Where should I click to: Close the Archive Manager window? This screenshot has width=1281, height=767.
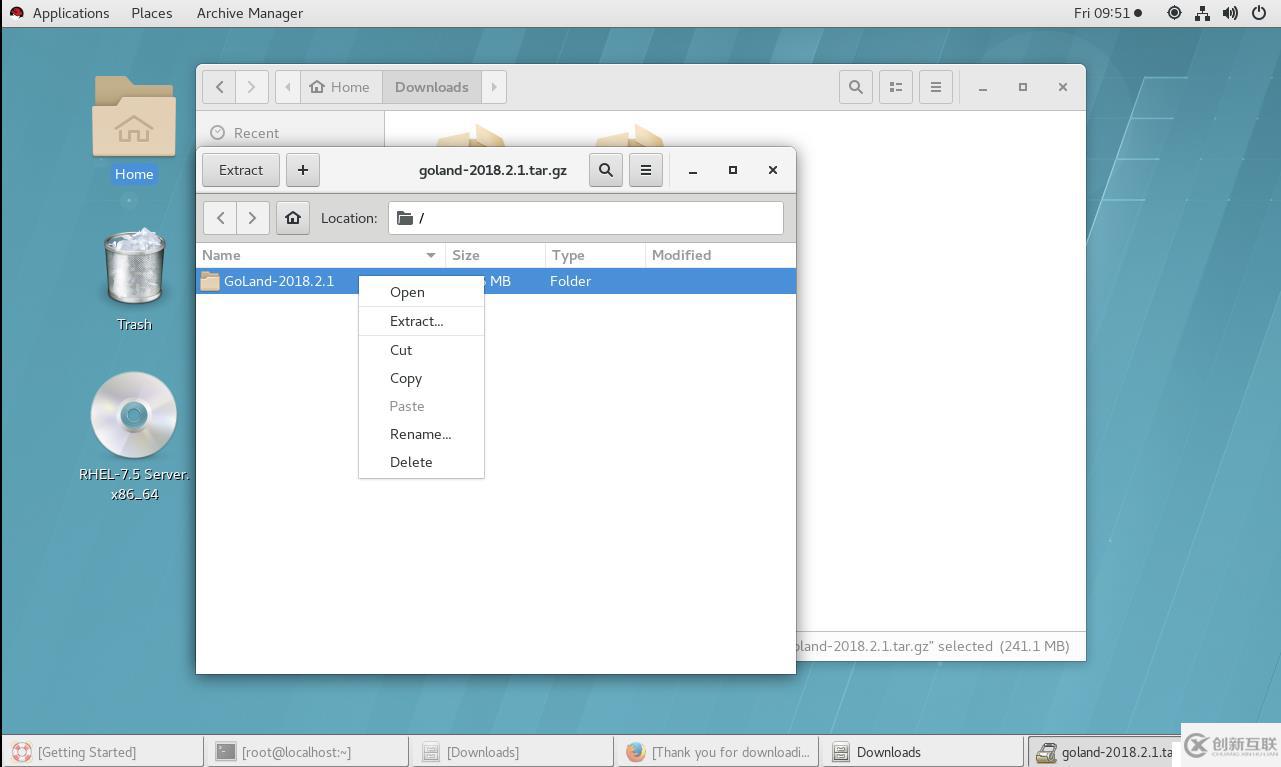tap(773, 170)
